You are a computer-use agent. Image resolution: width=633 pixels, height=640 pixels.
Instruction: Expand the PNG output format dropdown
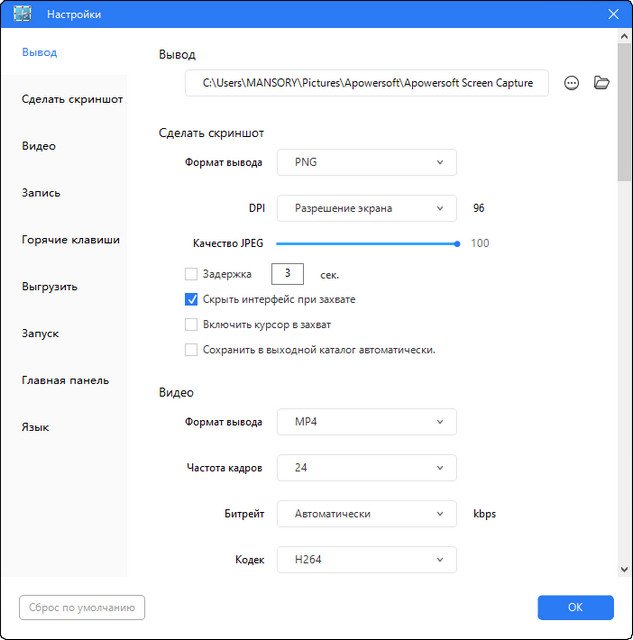point(366,162)
